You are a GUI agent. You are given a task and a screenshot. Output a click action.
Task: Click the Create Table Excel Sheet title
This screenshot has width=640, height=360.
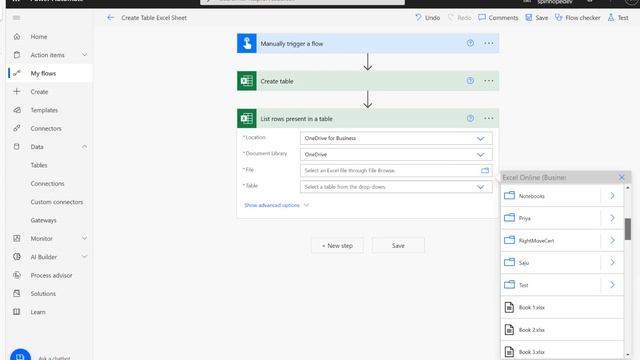pos(154,18)
